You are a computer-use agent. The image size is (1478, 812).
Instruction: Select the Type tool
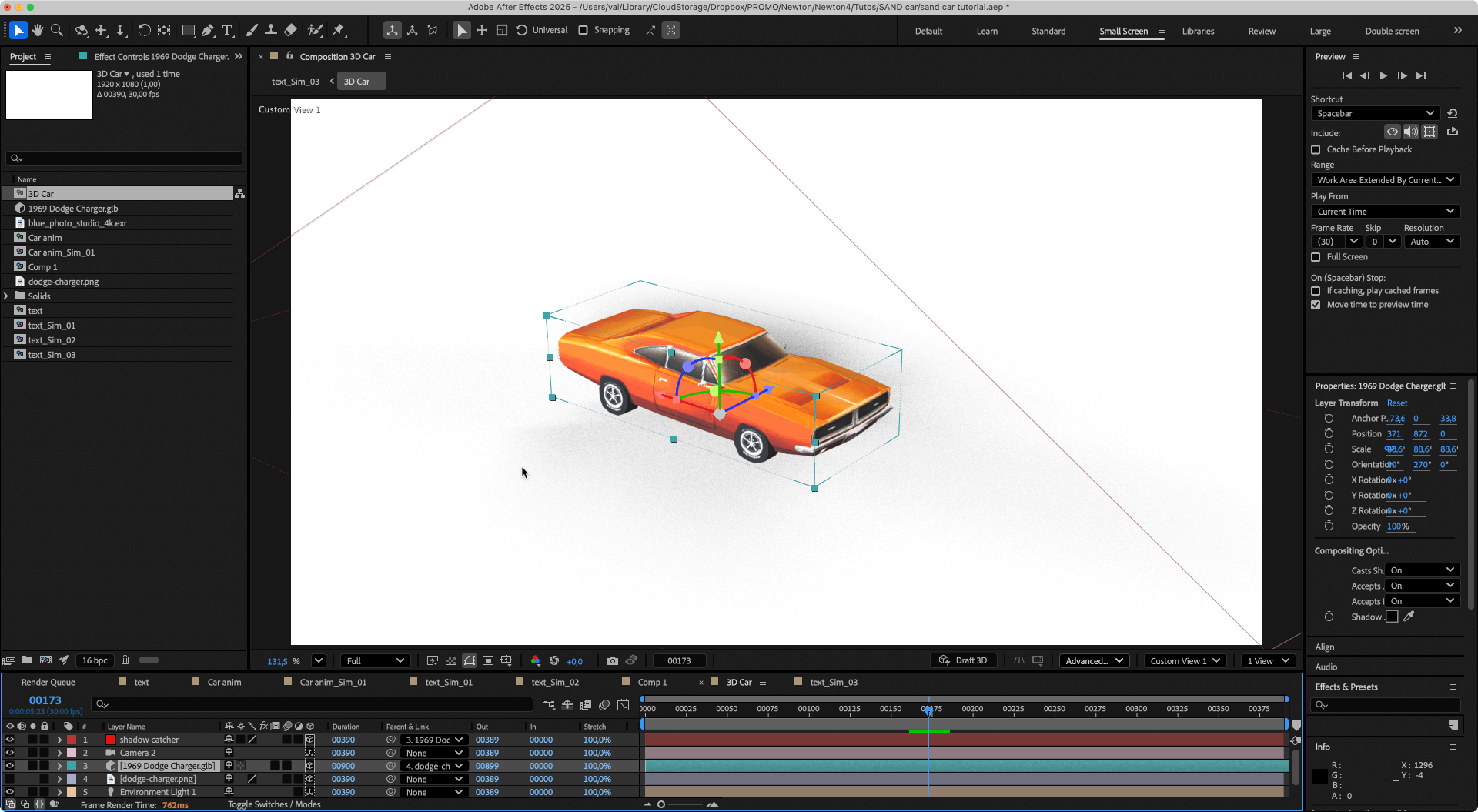[x=227, y=30]
